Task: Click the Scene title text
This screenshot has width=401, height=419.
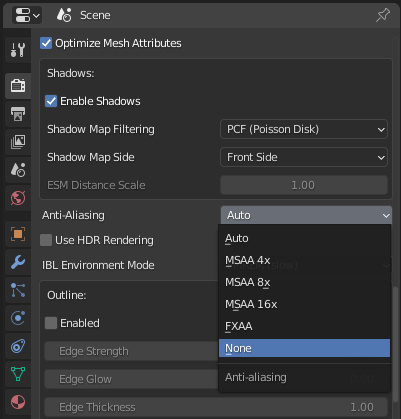Action: (95, 15)
